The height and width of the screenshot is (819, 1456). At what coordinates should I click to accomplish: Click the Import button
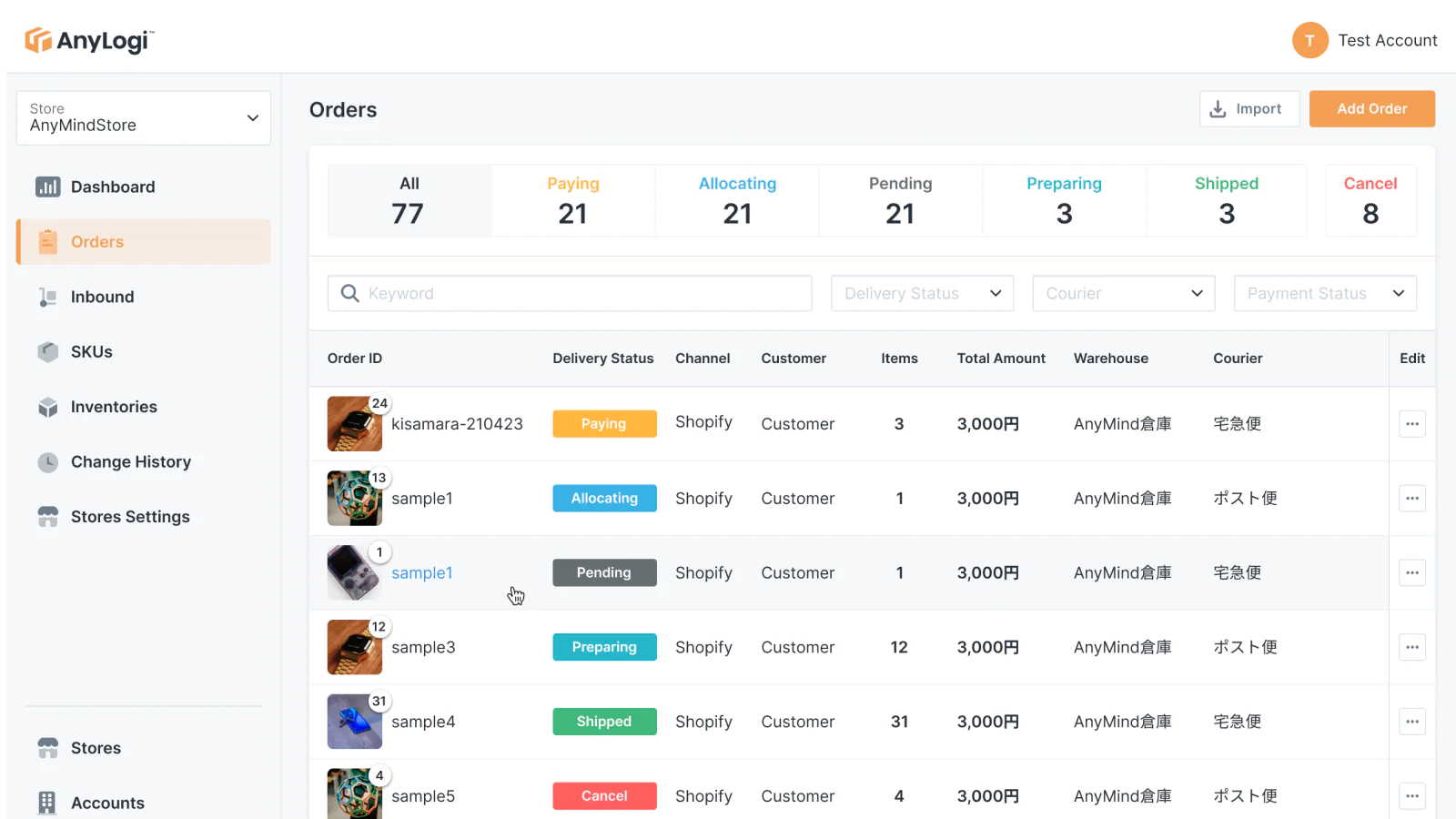1249,108
